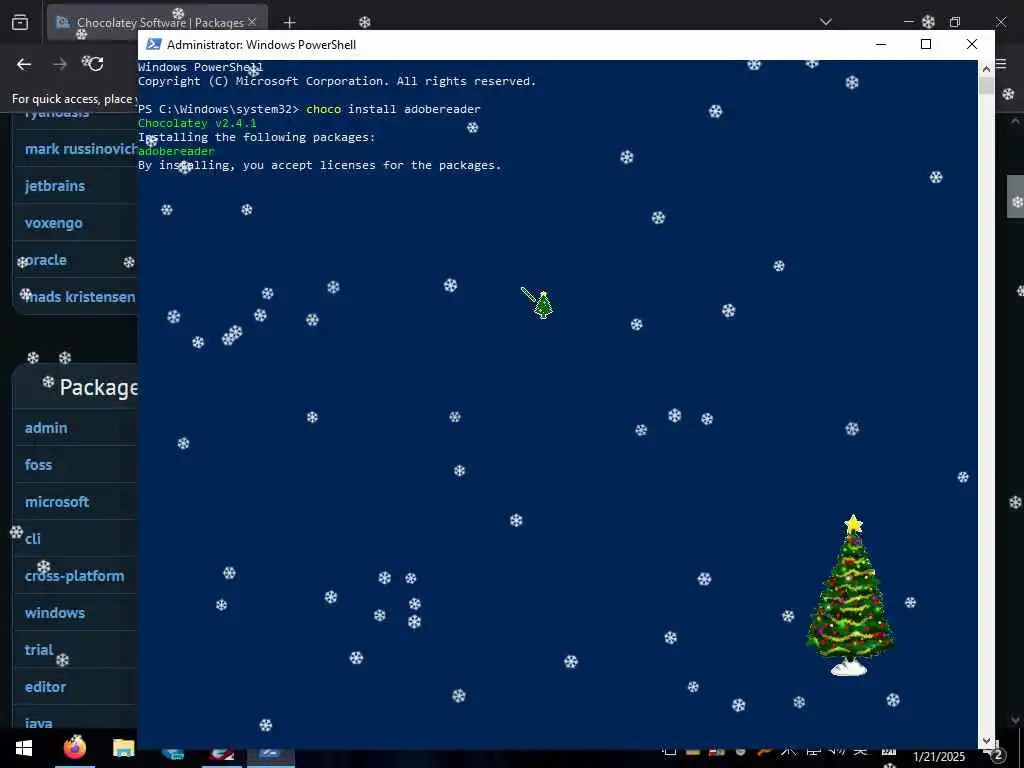Click the PowerShell scrollbar down arrow
This screenshot has height=768, width=1024.
[986, 741]
